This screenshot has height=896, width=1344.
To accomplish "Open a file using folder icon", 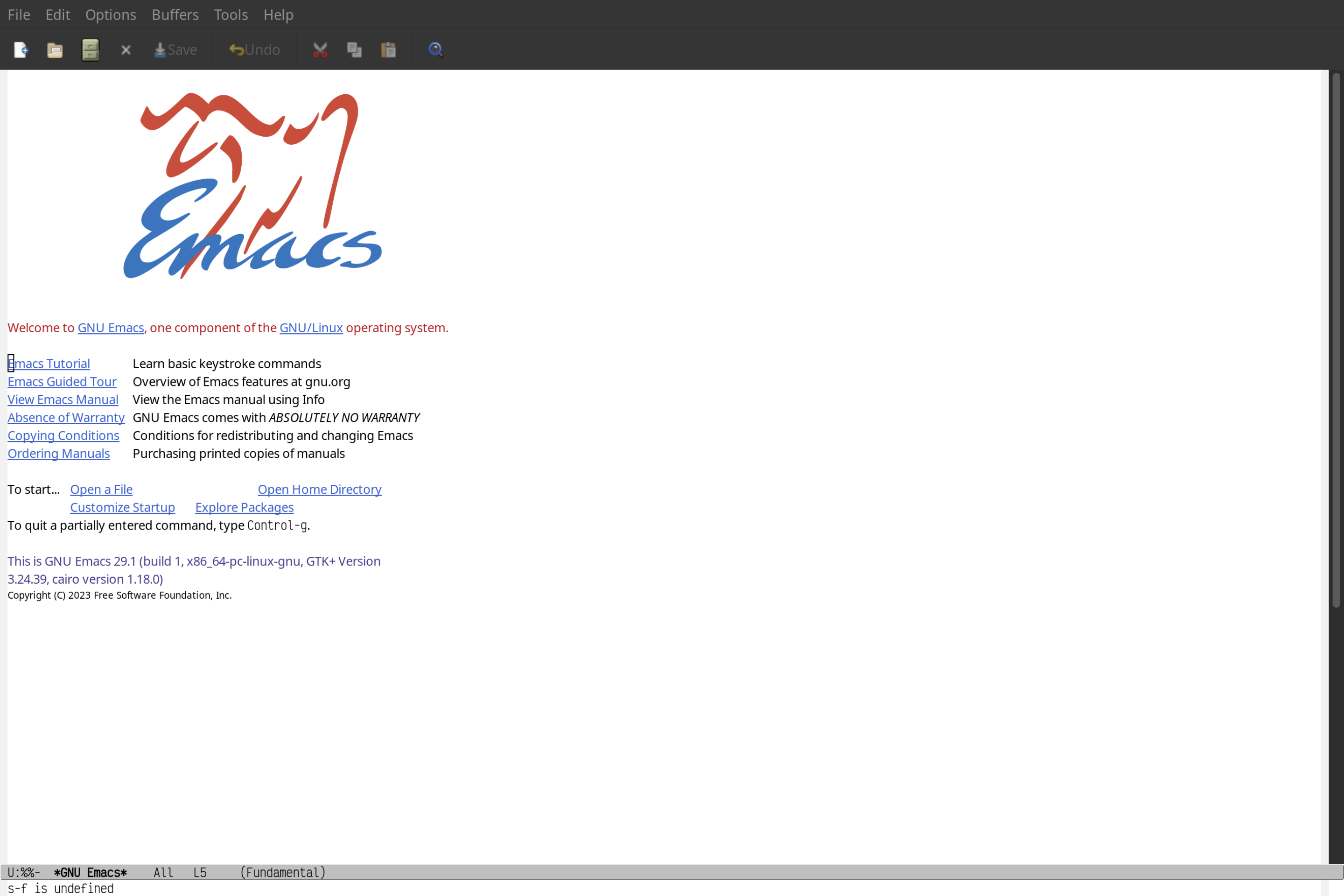I will pyautogui.click(x=55, y=50).
